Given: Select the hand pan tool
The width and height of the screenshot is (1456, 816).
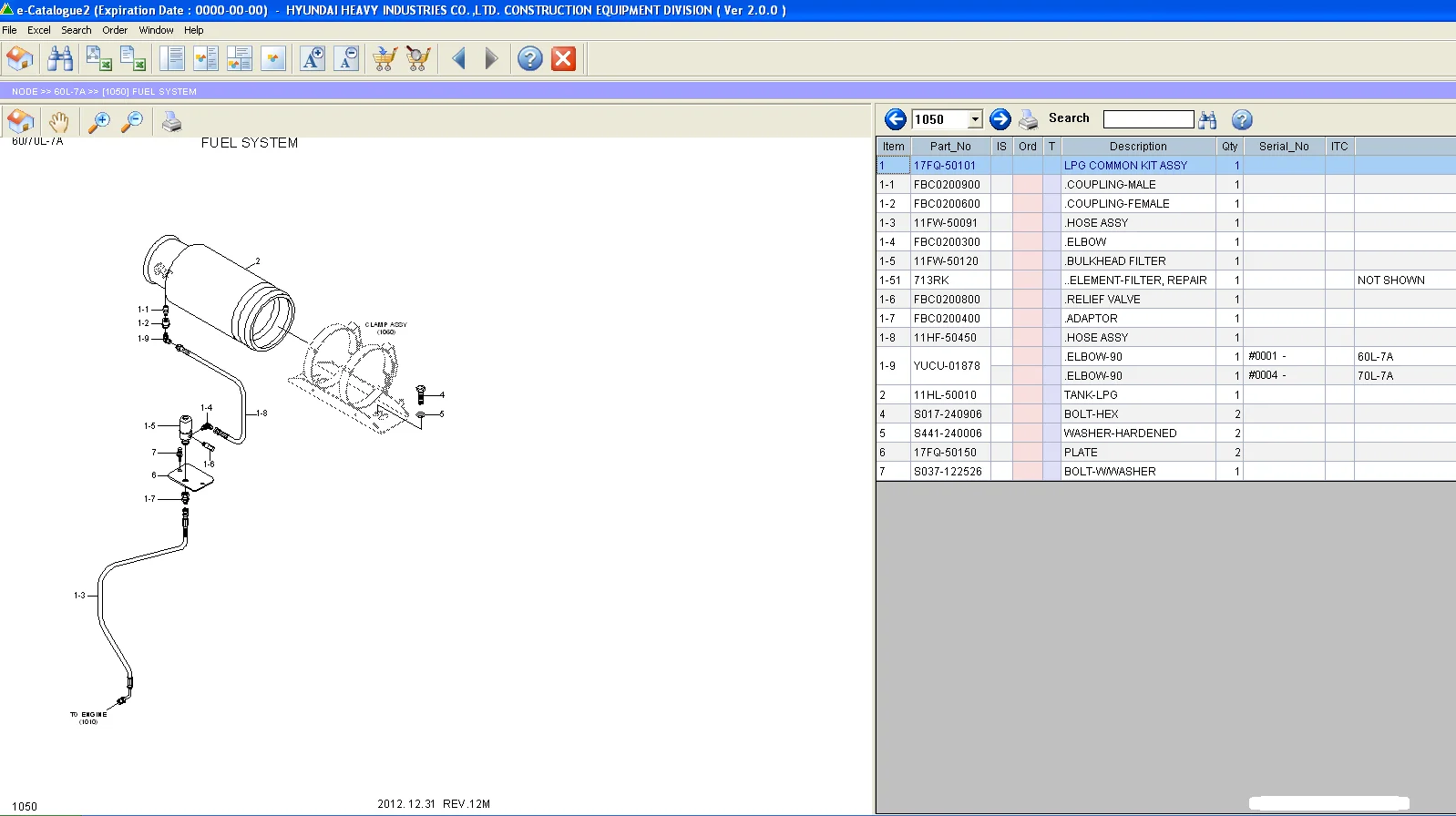Looking at the screenshot, I should pyautogui.click(x=59, y=121).
